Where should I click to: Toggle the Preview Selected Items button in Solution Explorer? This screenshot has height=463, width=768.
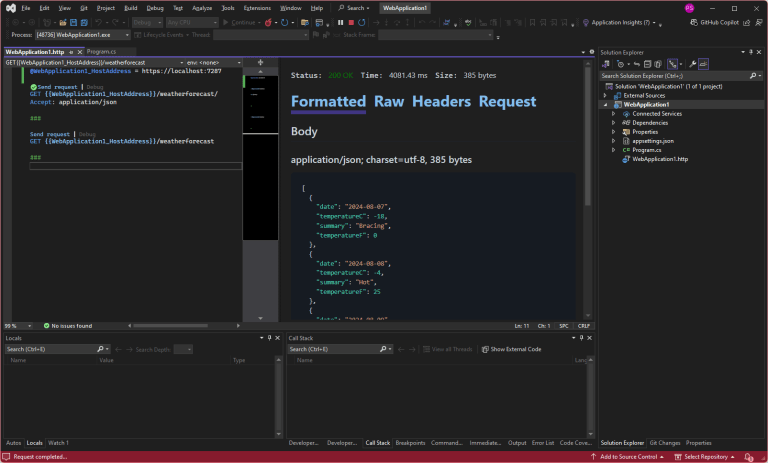(704, 63)
